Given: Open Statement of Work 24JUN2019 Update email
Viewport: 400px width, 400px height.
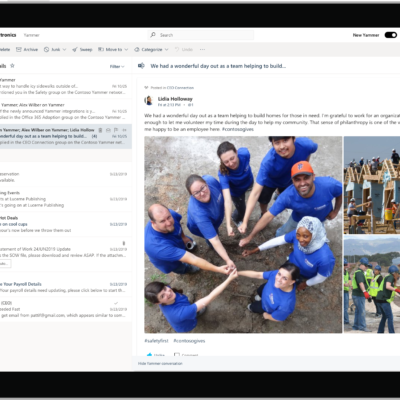Looking at the screenshot, I should 66,254.
